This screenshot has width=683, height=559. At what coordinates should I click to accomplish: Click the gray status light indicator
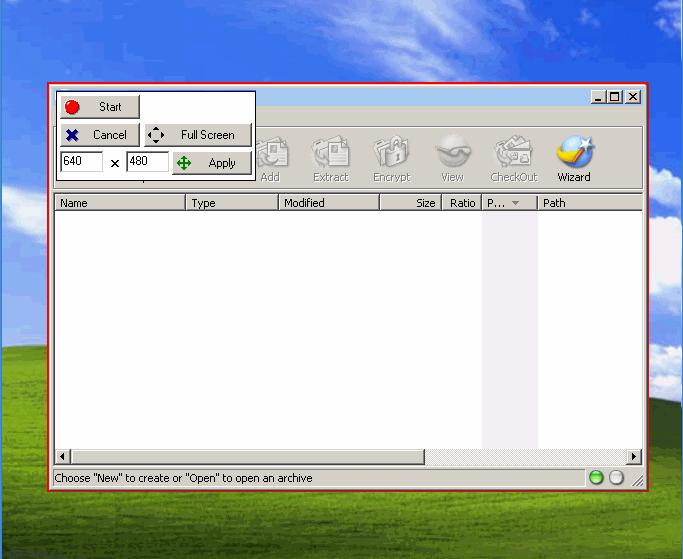pyautogui.click(x=616, y=478)
